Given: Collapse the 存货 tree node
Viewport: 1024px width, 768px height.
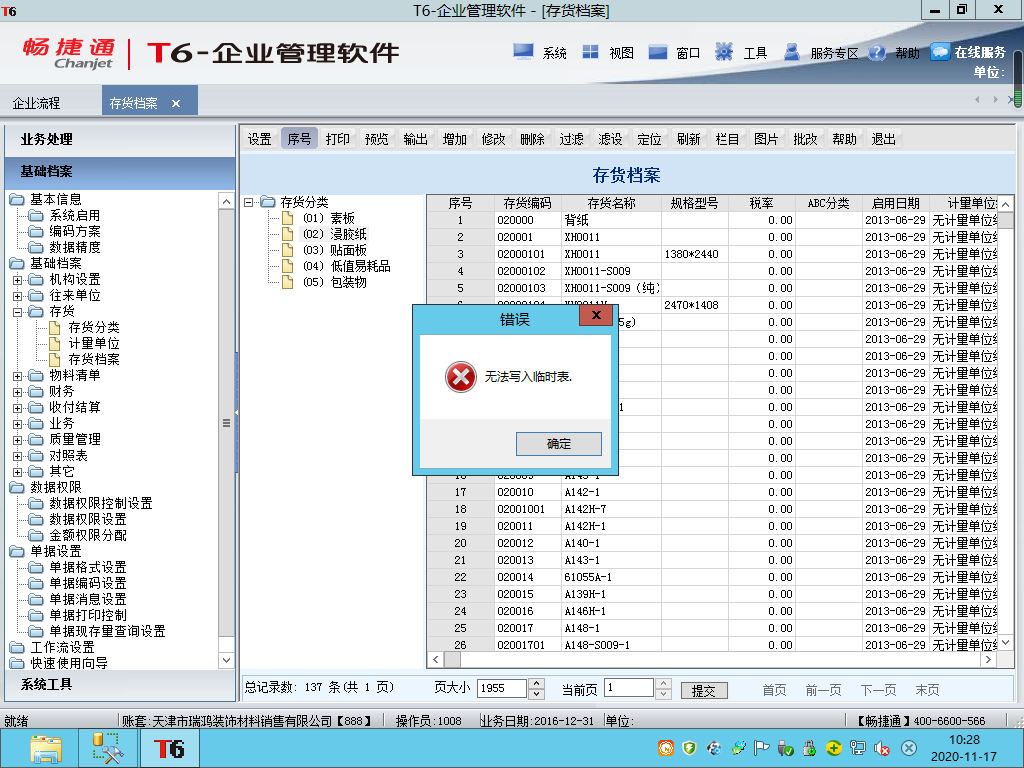Looking at the screenshot, I should coord(18,312).
